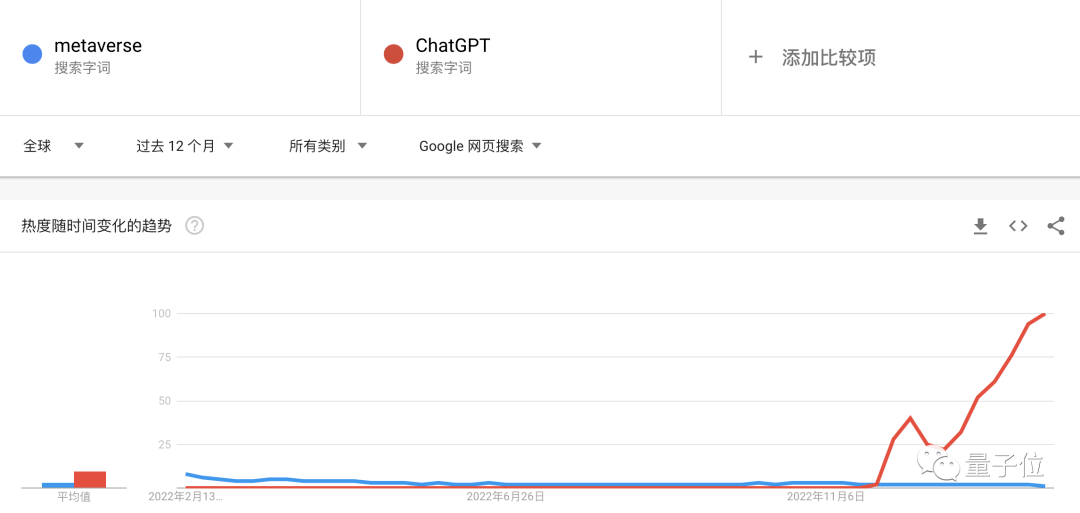Select the metaverse search term field
1080x513 pixels.
point(180,57)
